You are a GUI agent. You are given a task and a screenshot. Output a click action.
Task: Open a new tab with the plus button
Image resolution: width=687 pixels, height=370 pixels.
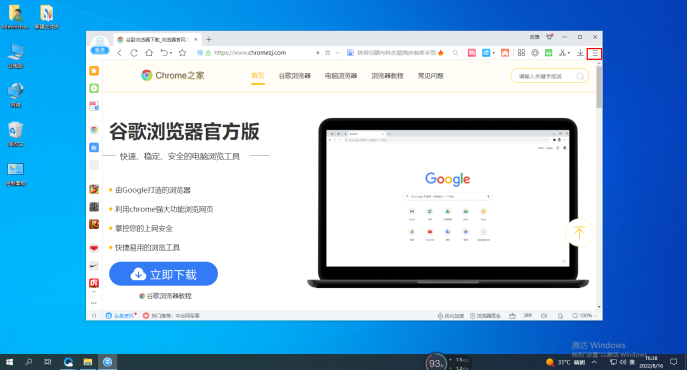(209, 39)
